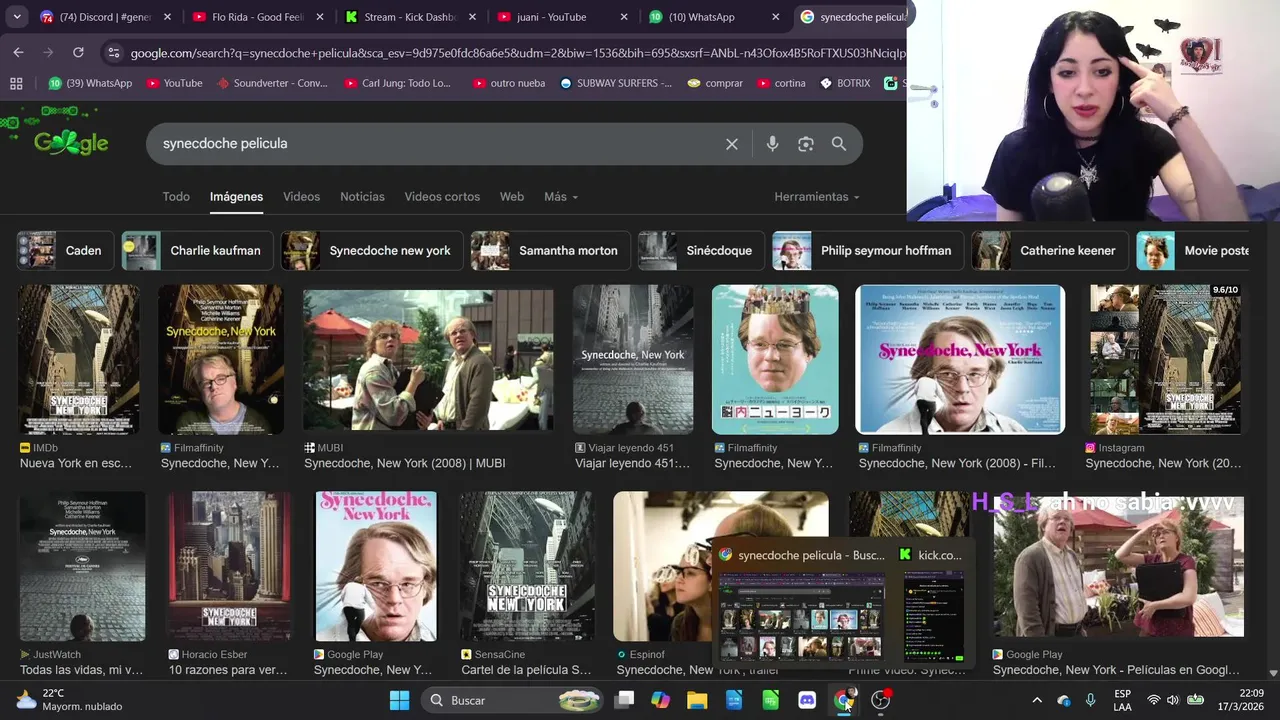
Task: Show hidden system tray icons chevron
Action: (x=1037, y=700)
